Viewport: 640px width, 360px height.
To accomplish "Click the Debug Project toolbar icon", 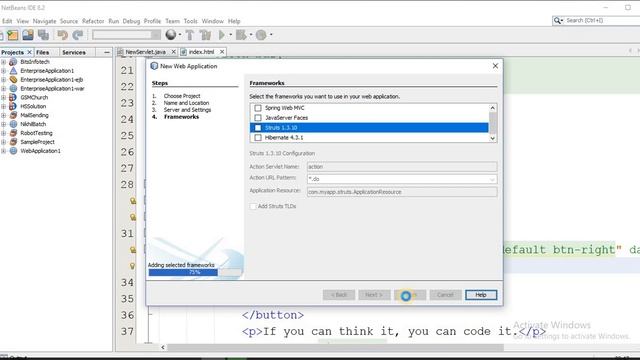I will (x=241, y=35).
